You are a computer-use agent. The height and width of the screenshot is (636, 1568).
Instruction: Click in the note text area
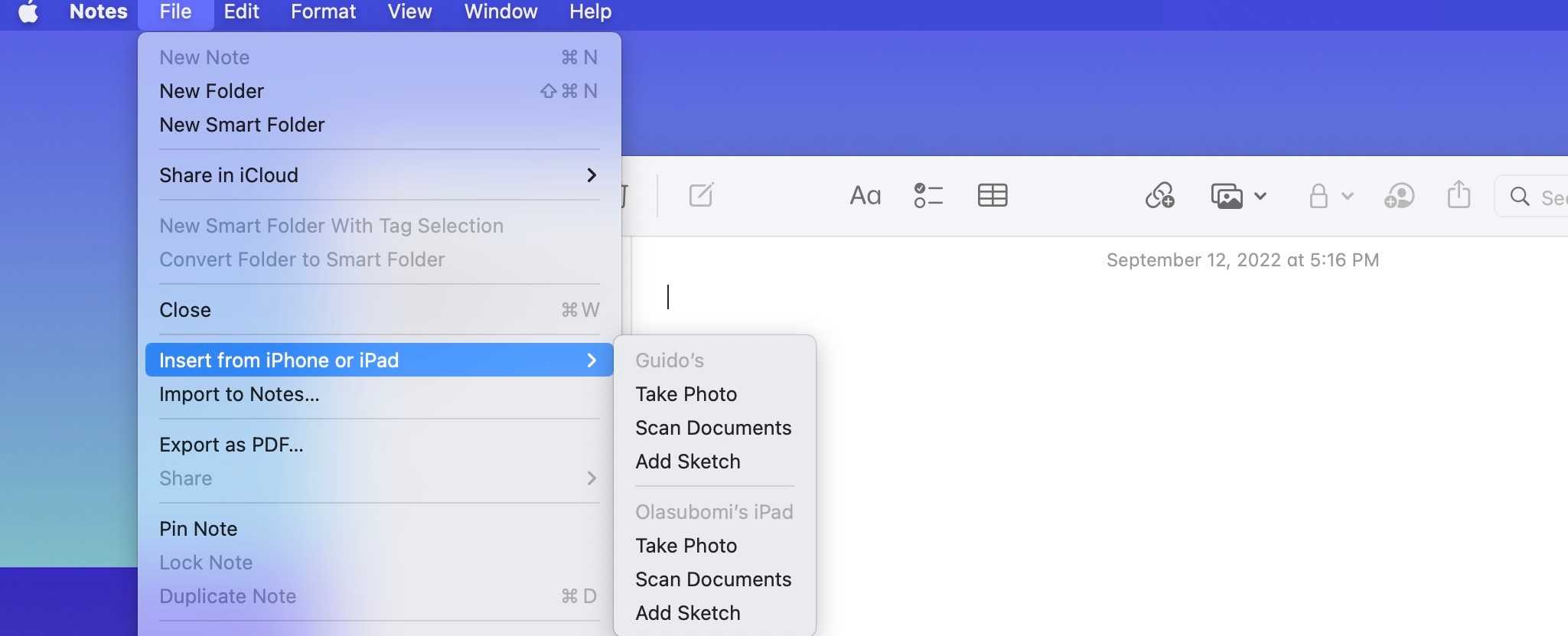point(1071,421)
